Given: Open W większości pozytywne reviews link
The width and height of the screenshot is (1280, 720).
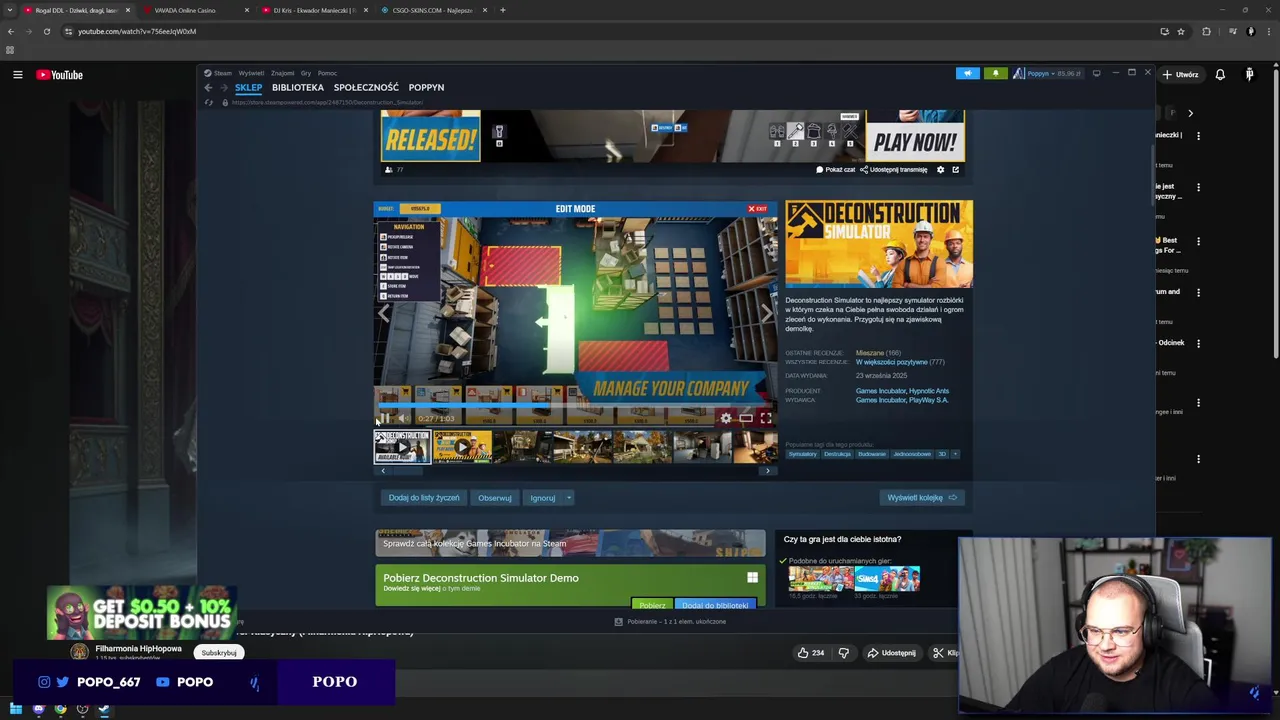Looking at the screenshot, I should pyautogui.click(x=891, y=362).
